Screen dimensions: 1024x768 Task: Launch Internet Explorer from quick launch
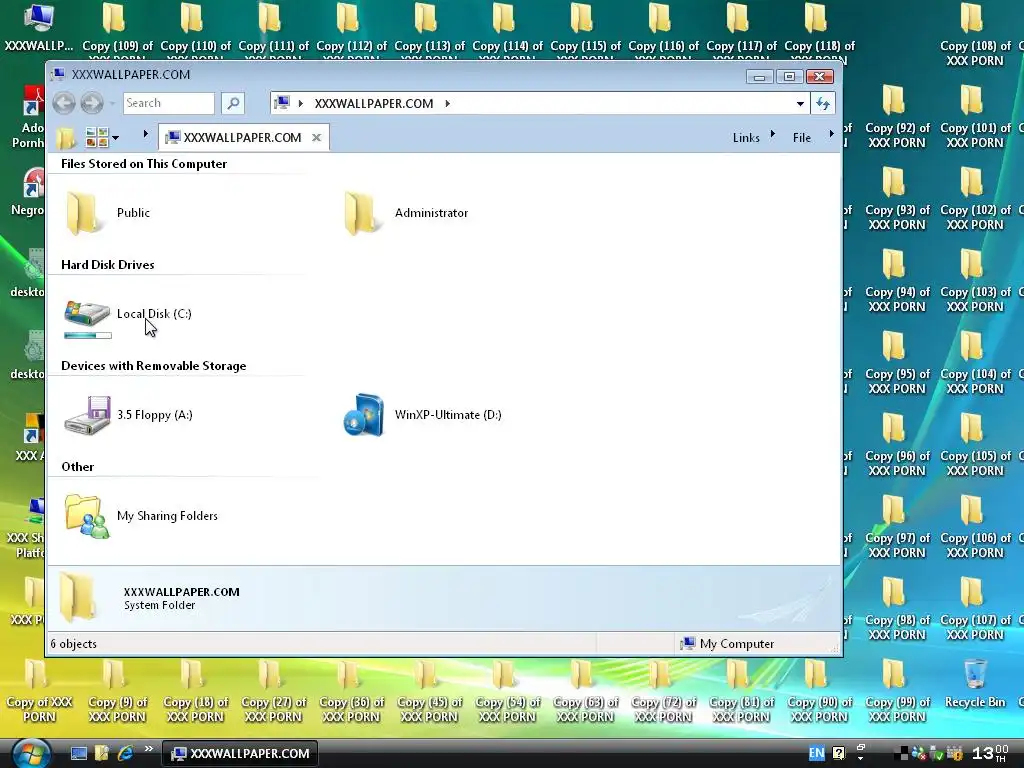click(125, 754)
